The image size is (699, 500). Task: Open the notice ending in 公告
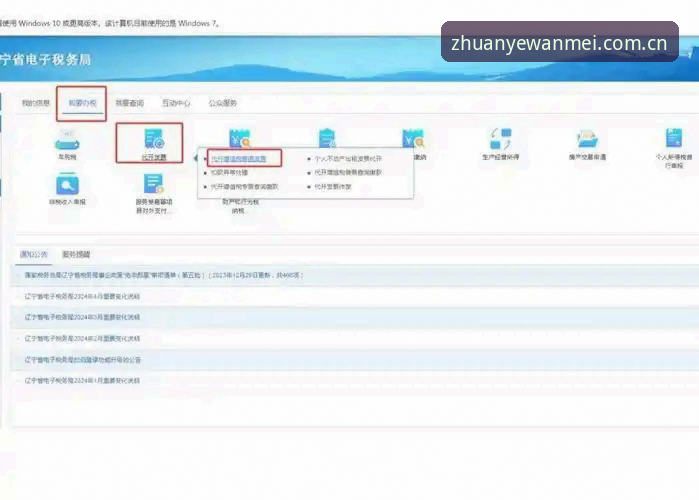[82, 360]
